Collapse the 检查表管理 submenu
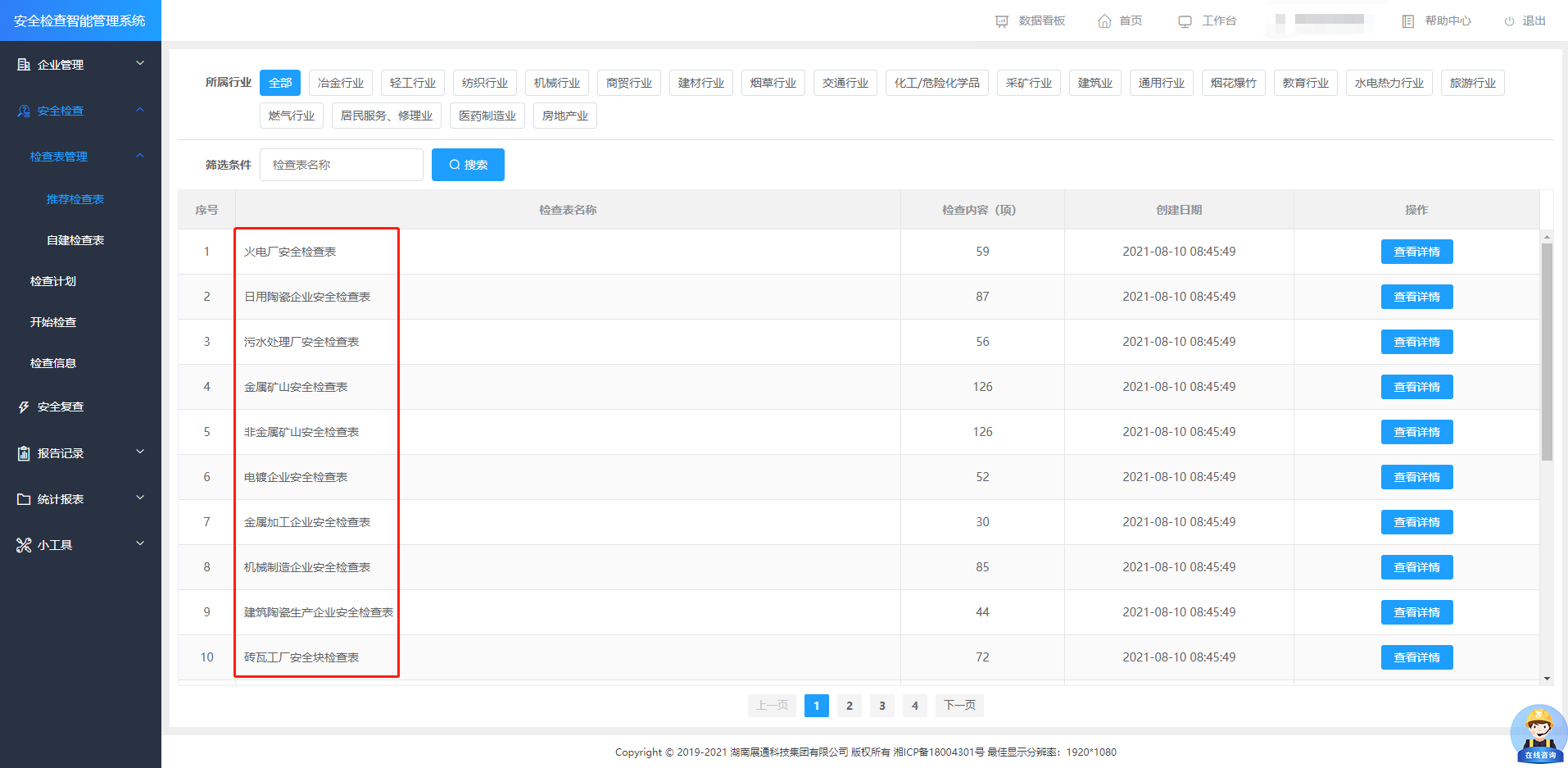This screenshot has width=1568, height=768. point(139,156)
